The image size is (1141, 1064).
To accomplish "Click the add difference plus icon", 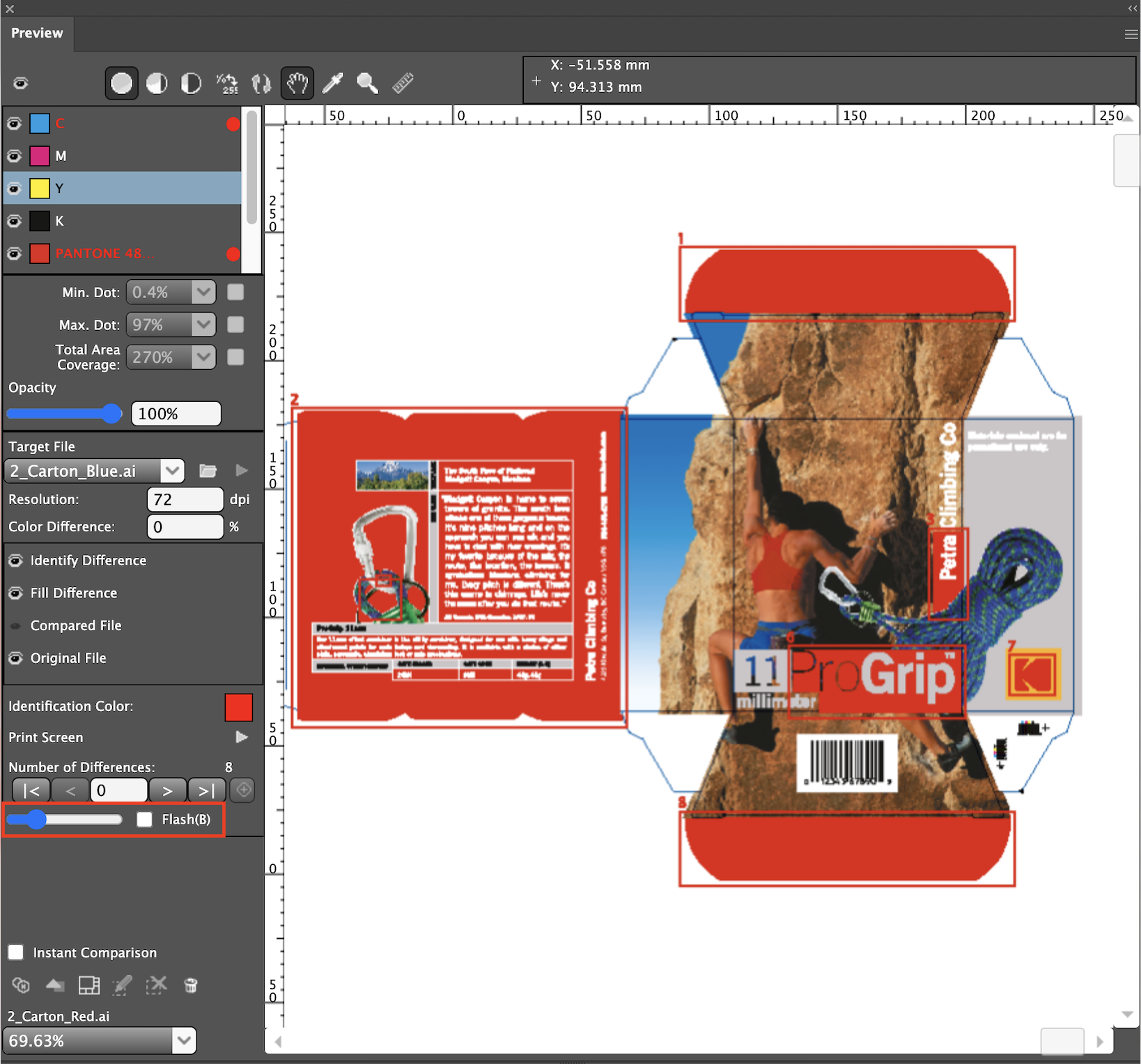I will pyautogui.click(x=243, y=790).
